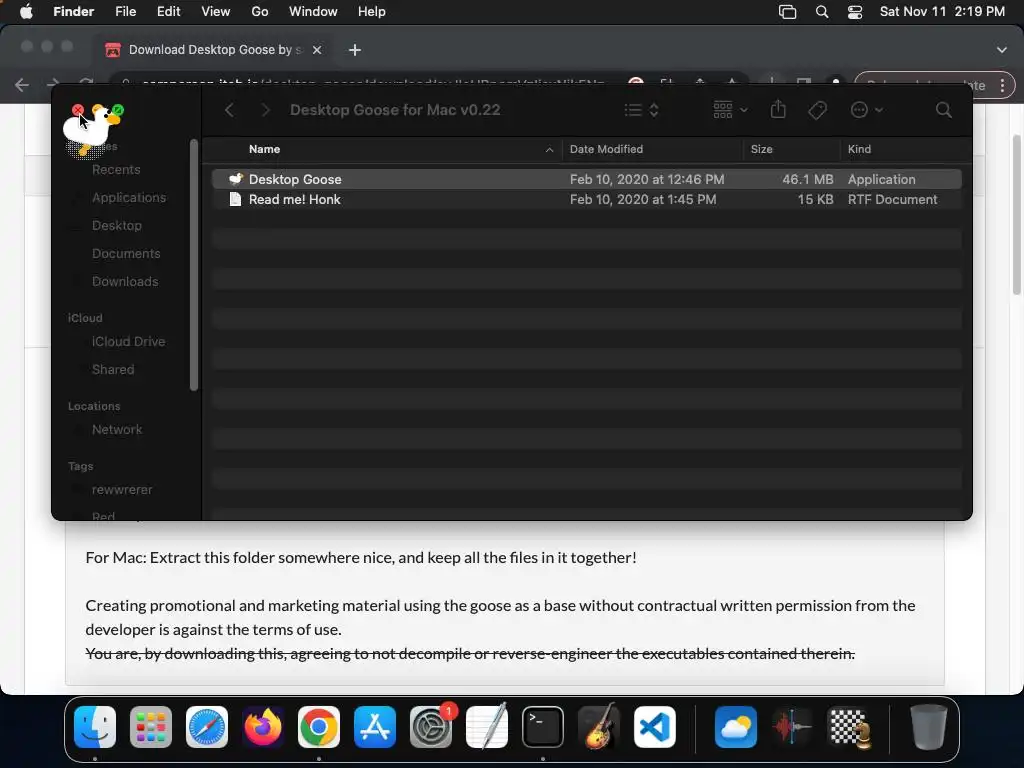Viewport: 1024px width, 768px height.
Task: Open Applications in the sidebar
Action: [129, 198]
